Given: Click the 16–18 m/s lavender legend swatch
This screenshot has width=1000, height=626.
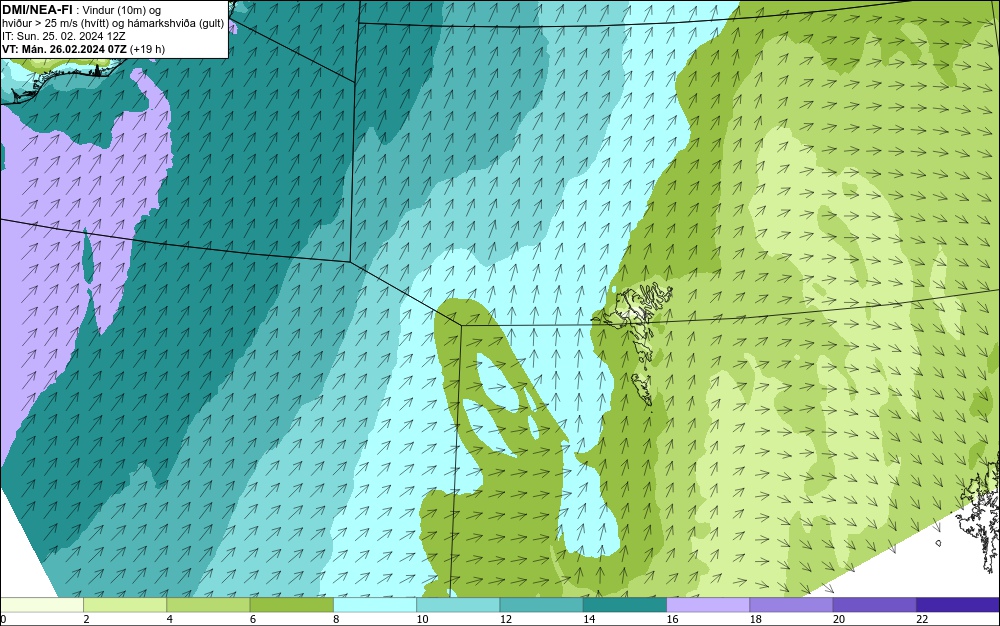Looking at the screenshot, I should coord(708,604).
